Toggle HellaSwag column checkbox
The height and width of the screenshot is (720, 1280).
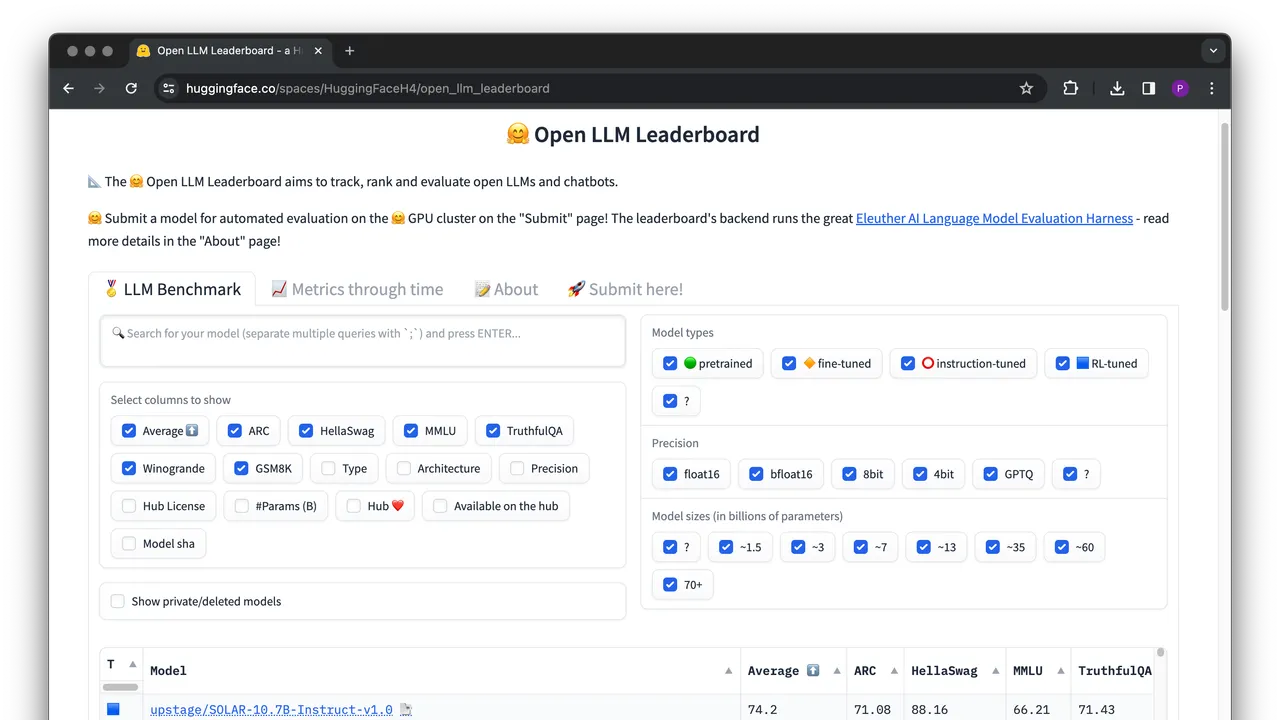click(306, 431)
